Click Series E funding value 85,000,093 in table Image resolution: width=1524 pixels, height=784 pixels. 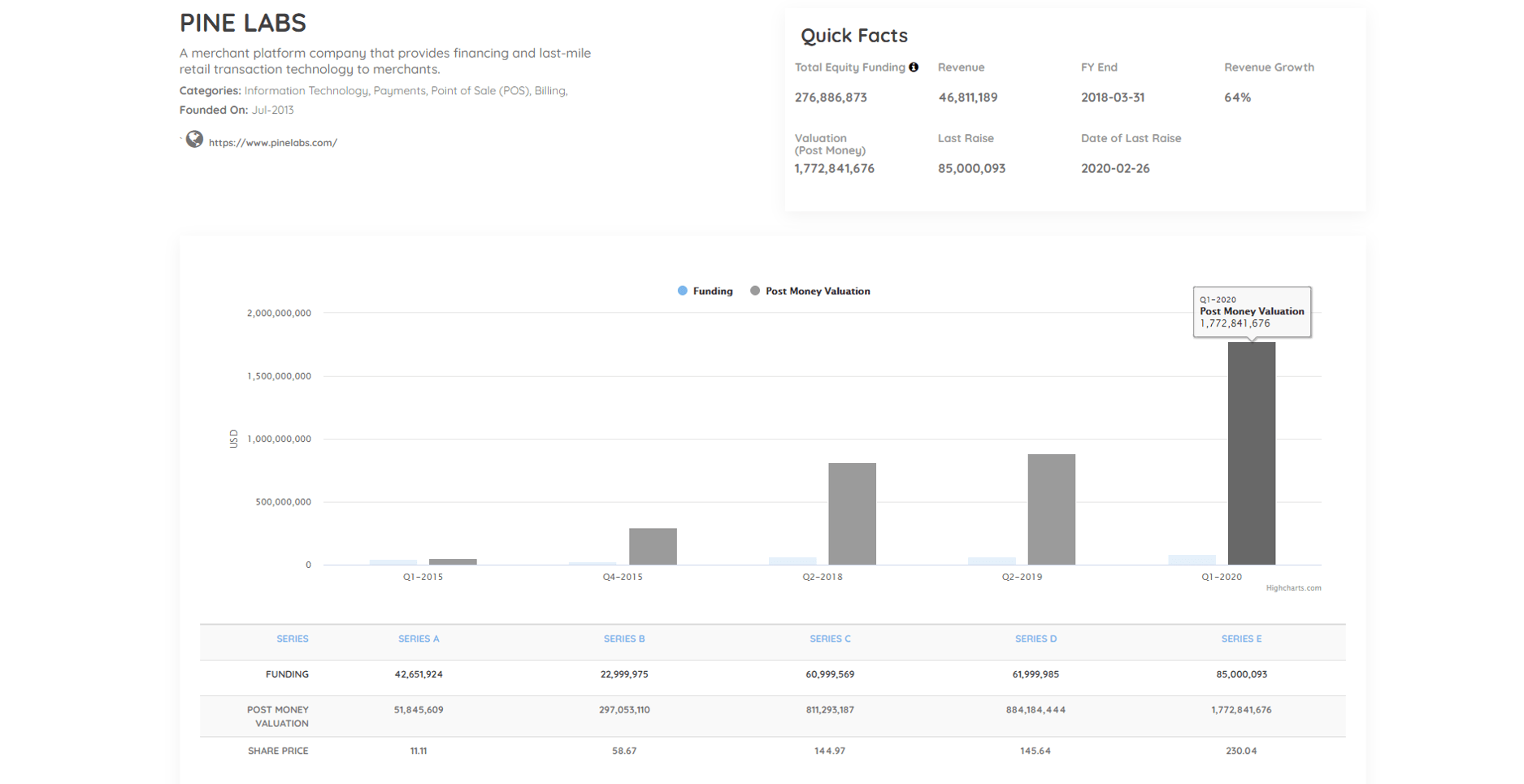(x=1241, y=674)
